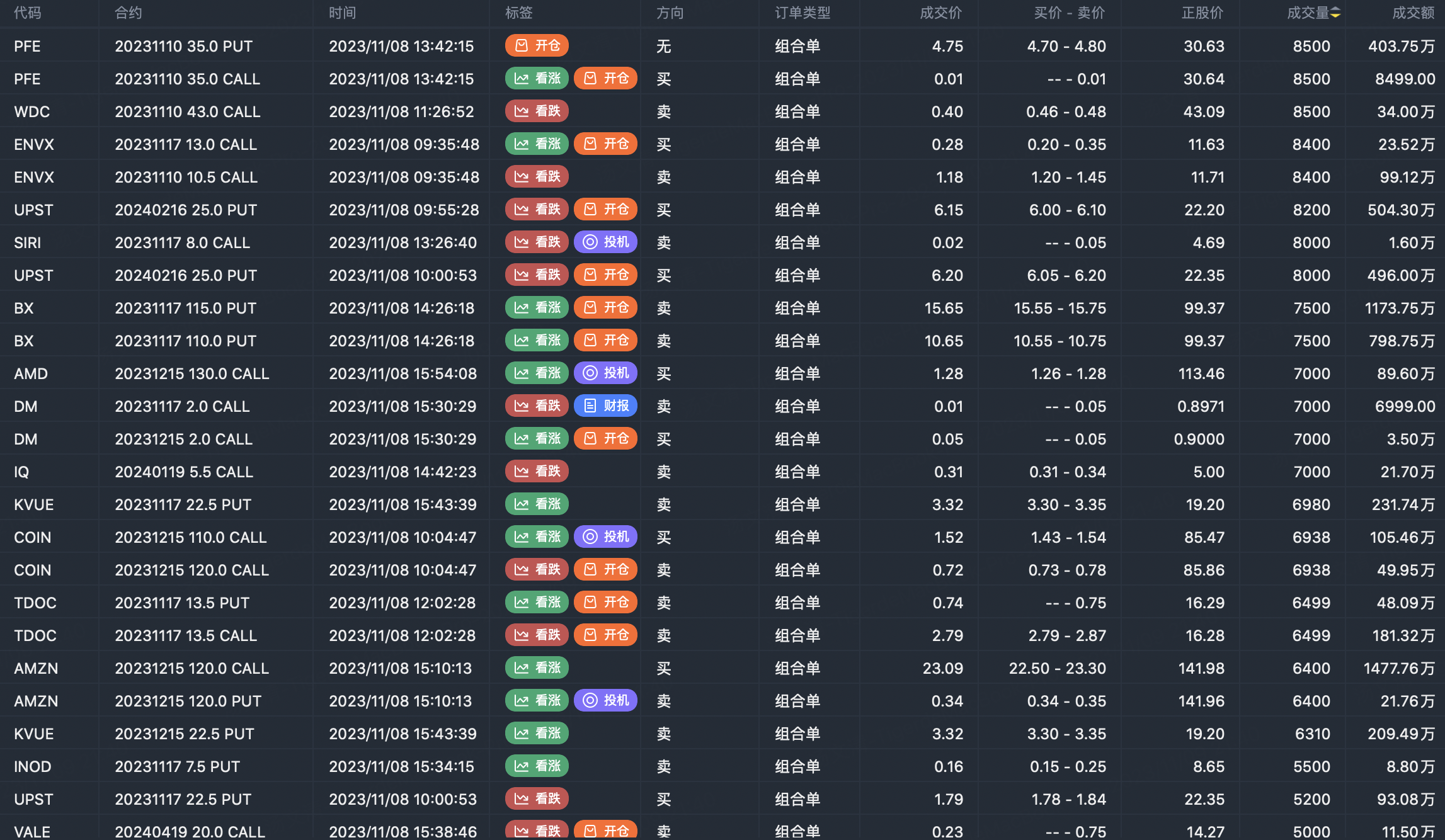The width and height of the screenshot is (1445, 840).
Task: Click 开仓 tag on BX 115.0 PUT row
Action: 605,308
